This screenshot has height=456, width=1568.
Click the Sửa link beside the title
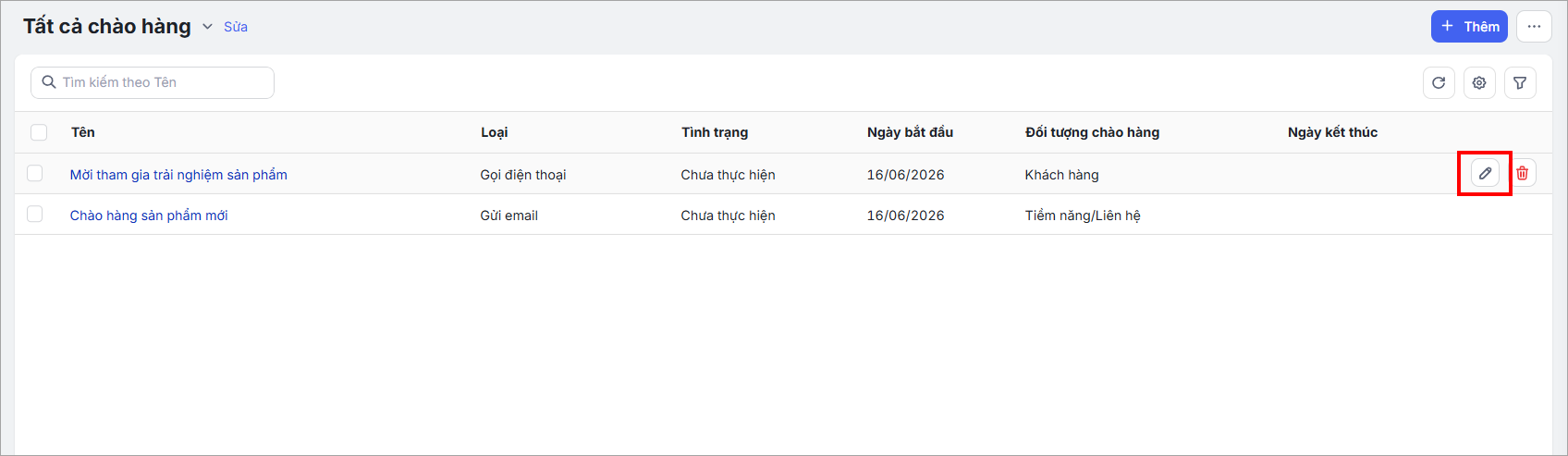236,27
